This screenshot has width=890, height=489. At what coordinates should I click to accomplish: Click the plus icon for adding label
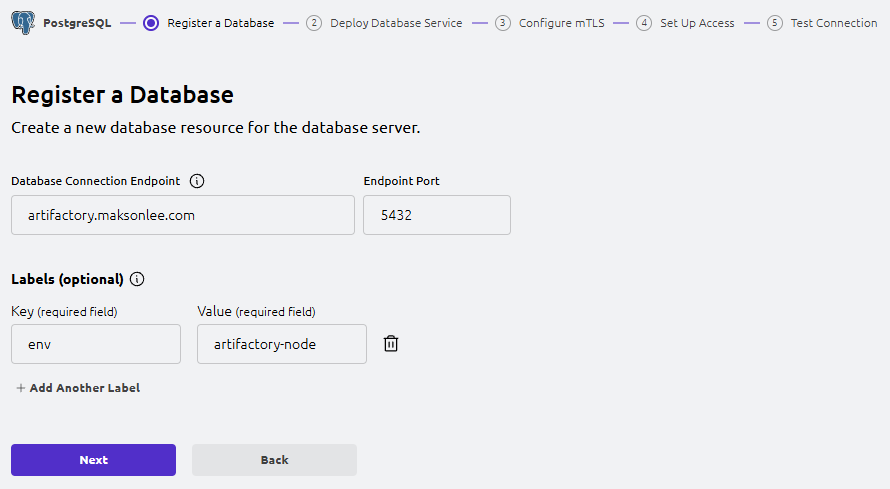(20, 388)
